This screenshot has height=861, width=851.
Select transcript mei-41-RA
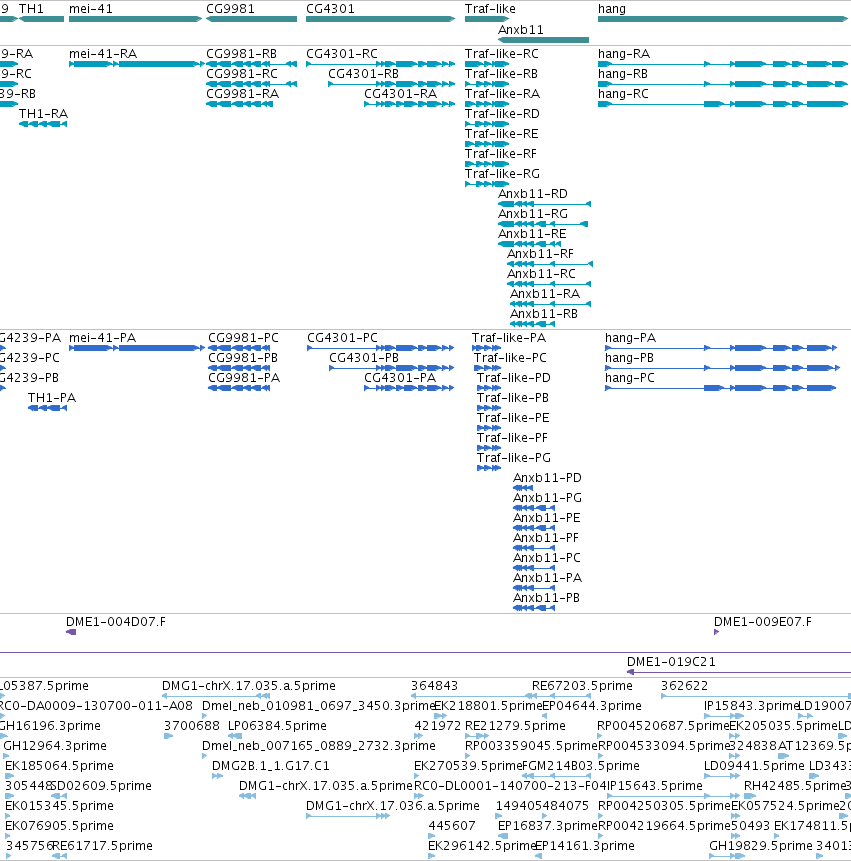[x=136, y=64]
